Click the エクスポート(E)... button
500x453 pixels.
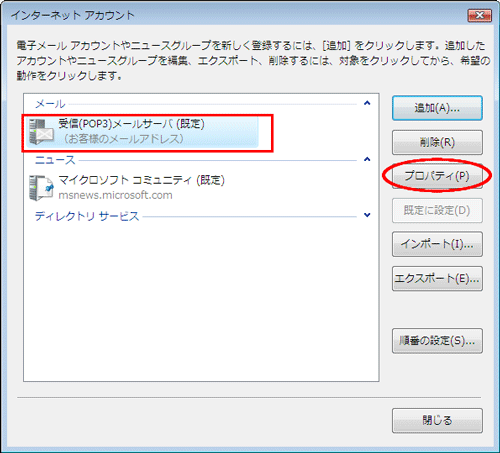point(437,278)
